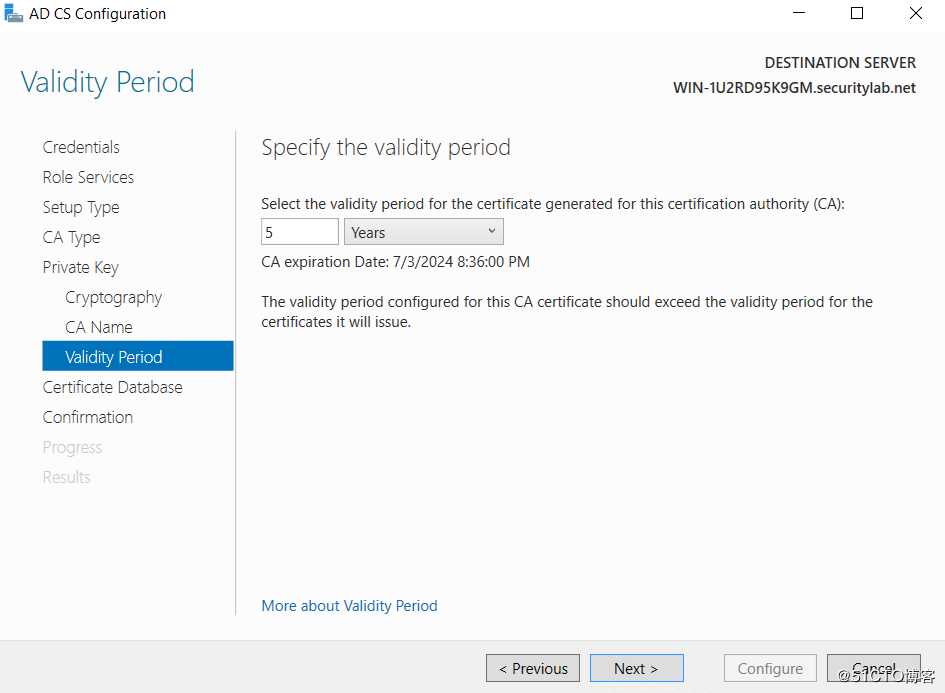
Task: Go to the Confirmation step
Action: click(87, 417)
